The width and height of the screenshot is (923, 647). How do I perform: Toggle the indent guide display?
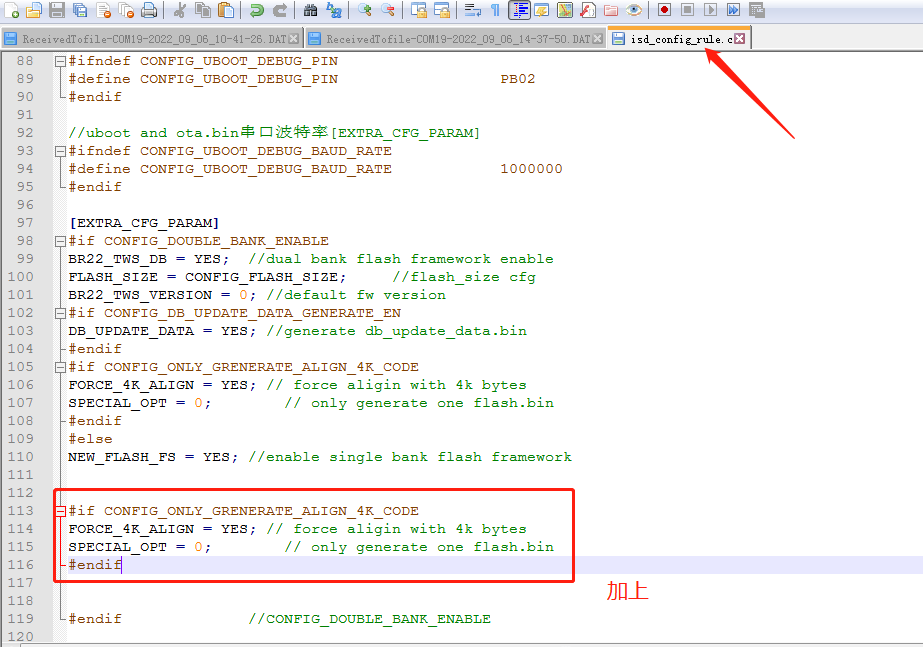[519, 9]
